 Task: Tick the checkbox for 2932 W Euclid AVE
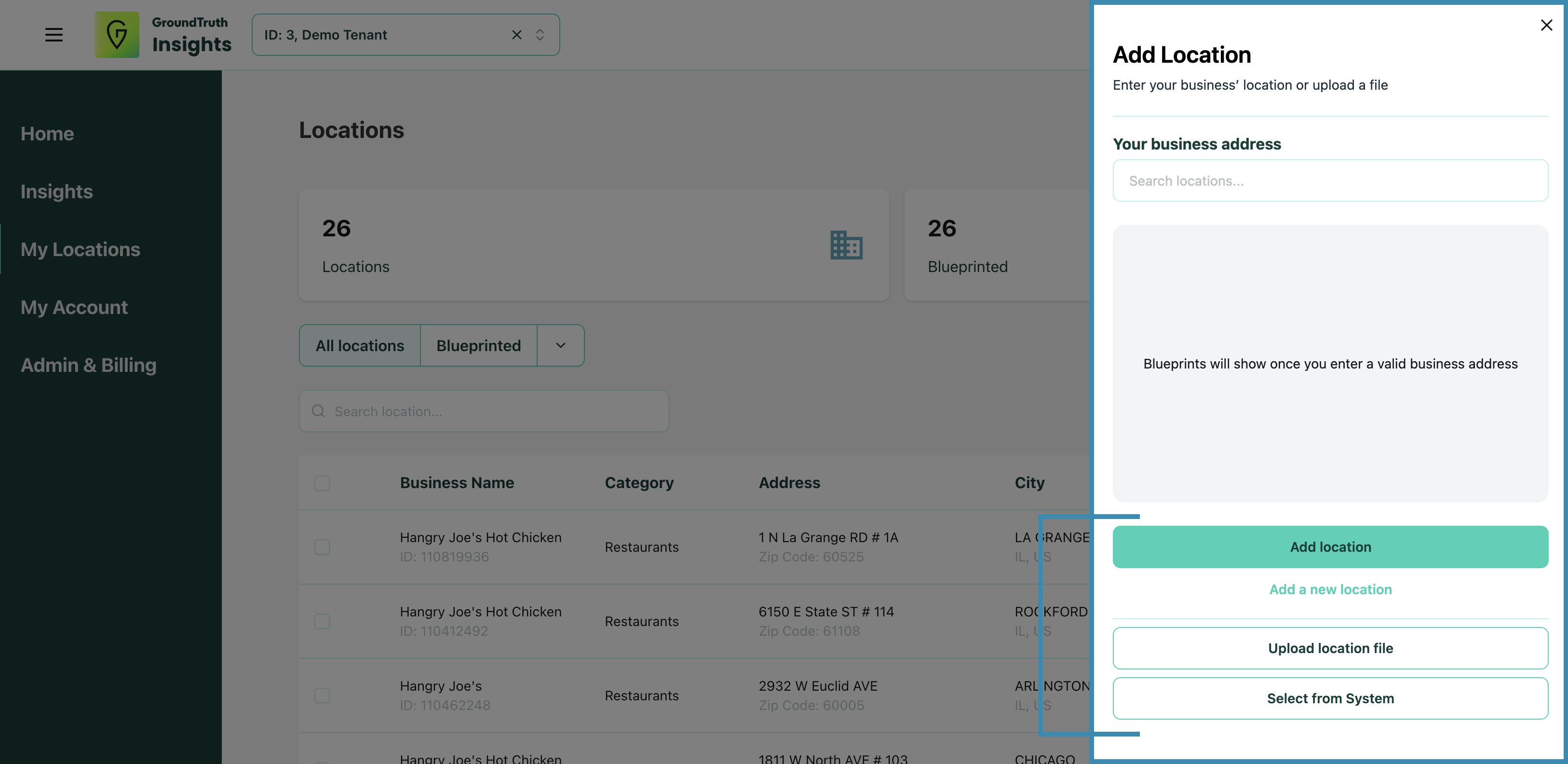click(322, 695)
